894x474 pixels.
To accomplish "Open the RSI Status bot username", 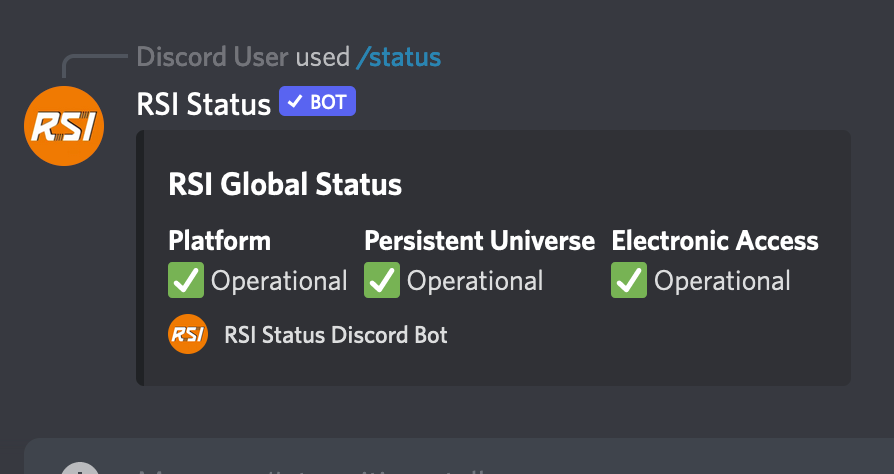I will [204, 104].
